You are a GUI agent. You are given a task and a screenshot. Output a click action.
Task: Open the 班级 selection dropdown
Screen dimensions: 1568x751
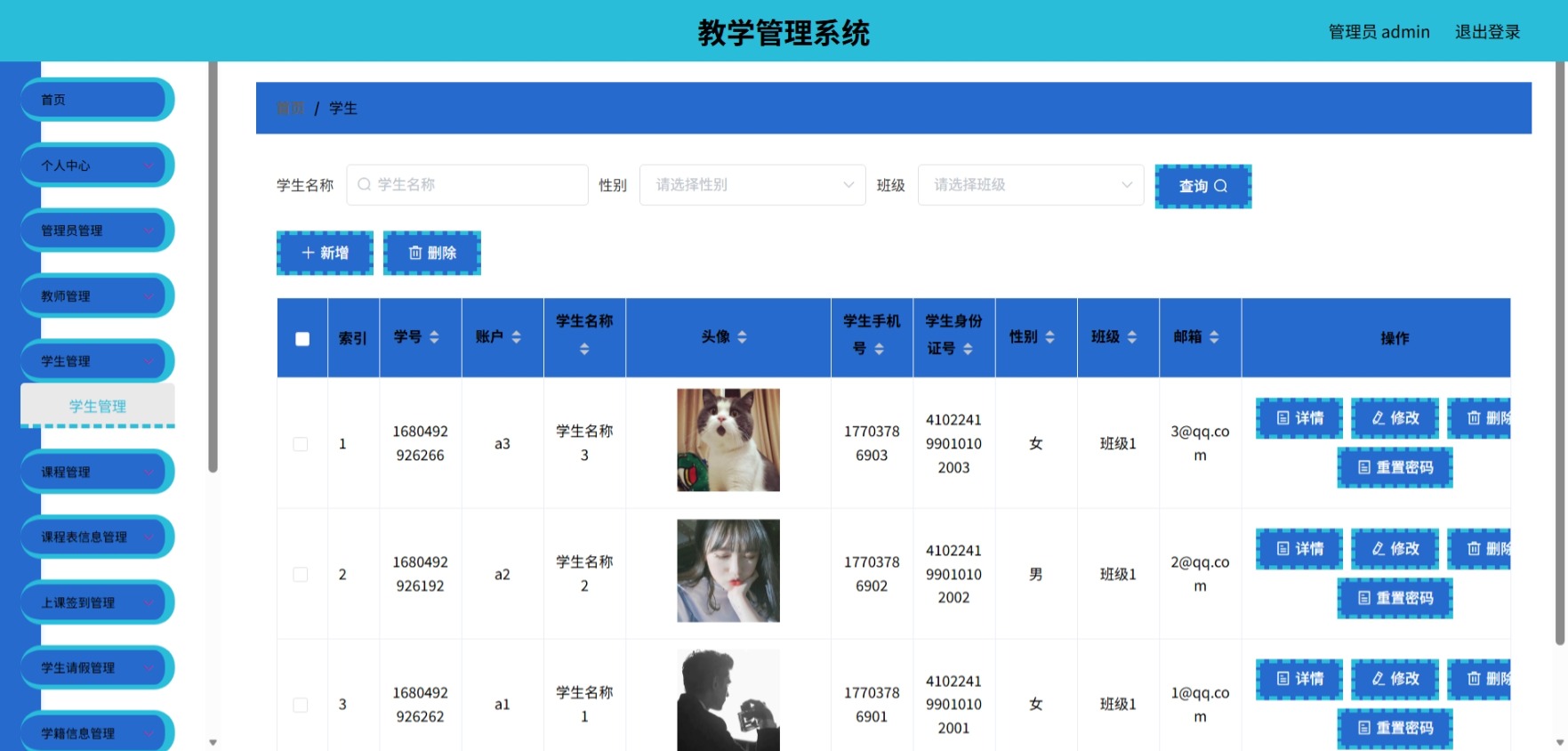pyautogui.click(x=1030, y=184)
